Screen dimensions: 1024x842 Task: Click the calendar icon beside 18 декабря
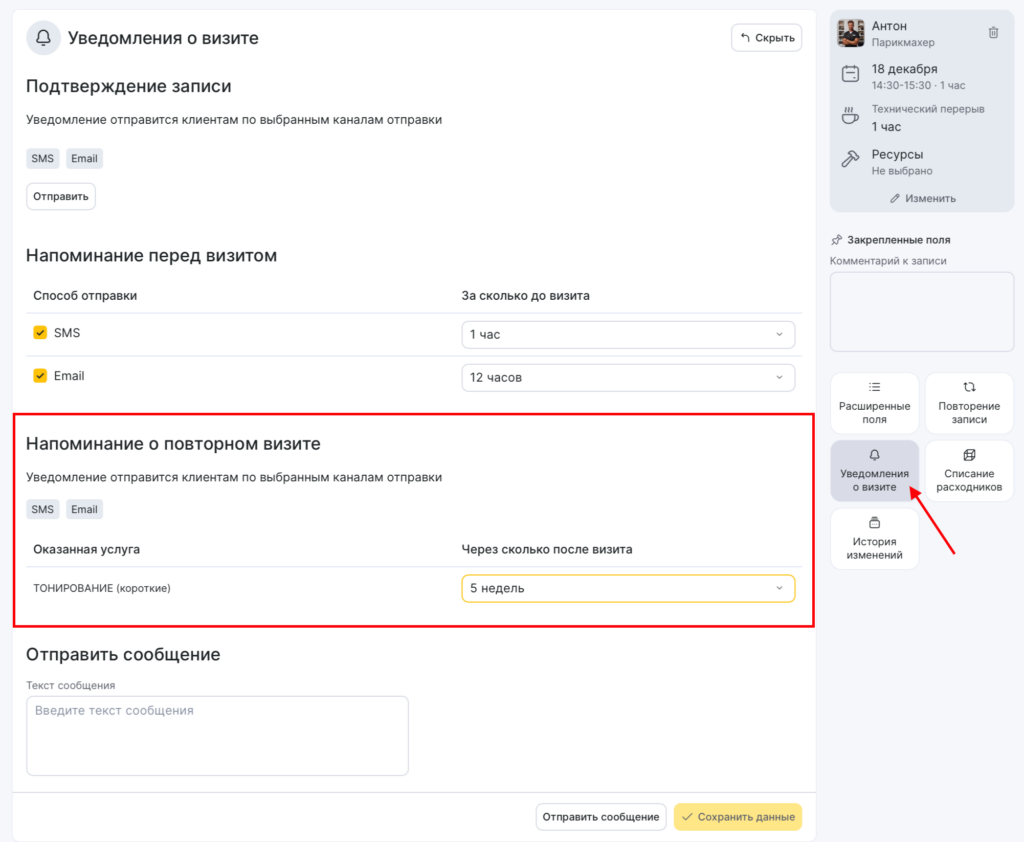click(850, 74)
